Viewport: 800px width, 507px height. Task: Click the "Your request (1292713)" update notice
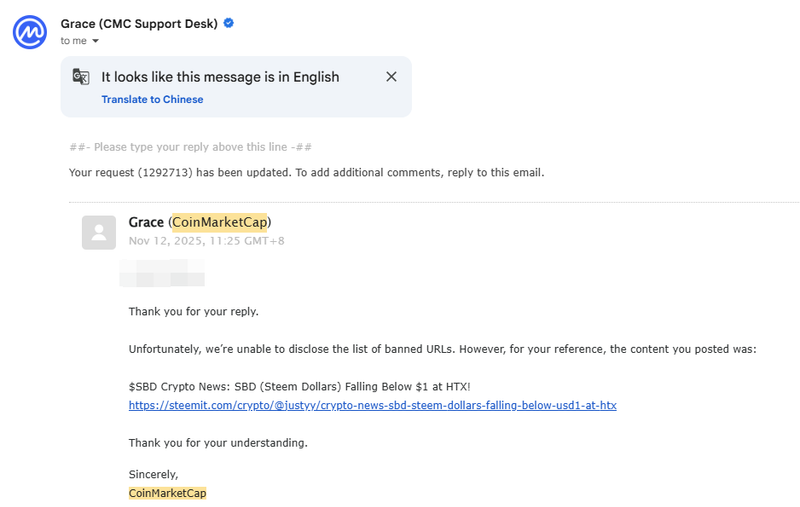pyautogui.click(x=306, y=172)
